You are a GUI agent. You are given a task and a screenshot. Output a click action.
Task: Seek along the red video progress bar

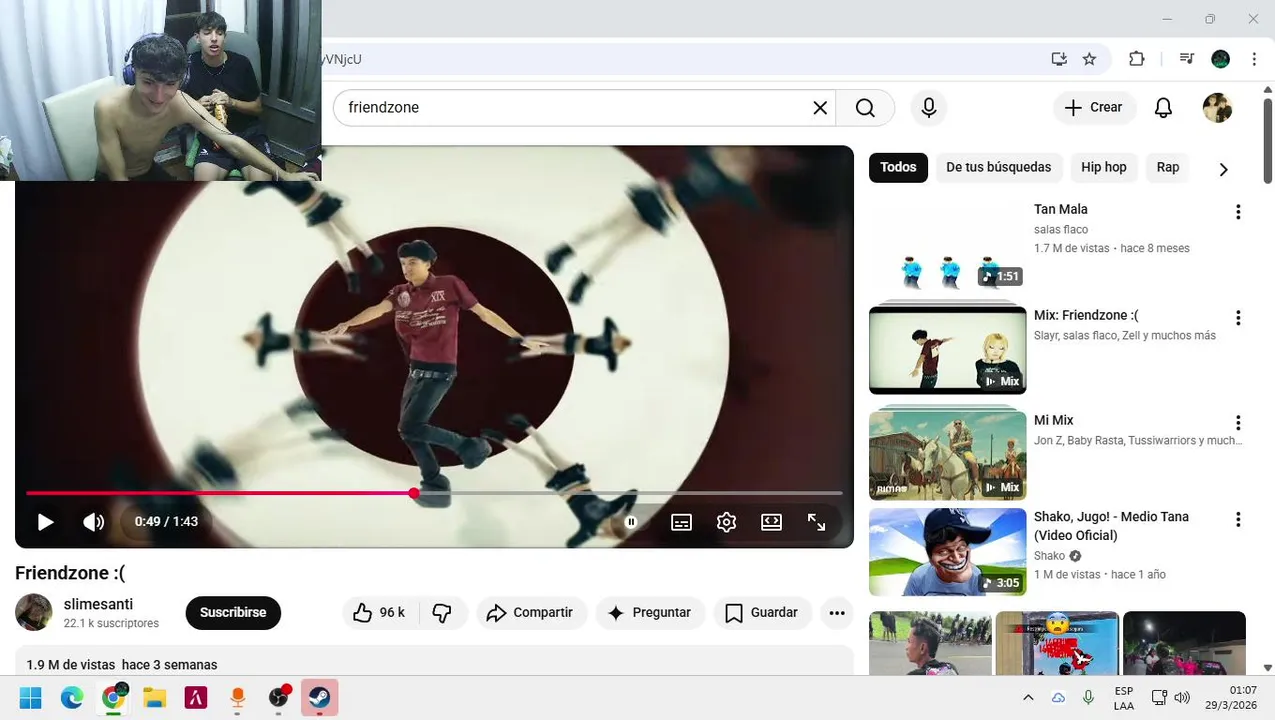(220, 493)
